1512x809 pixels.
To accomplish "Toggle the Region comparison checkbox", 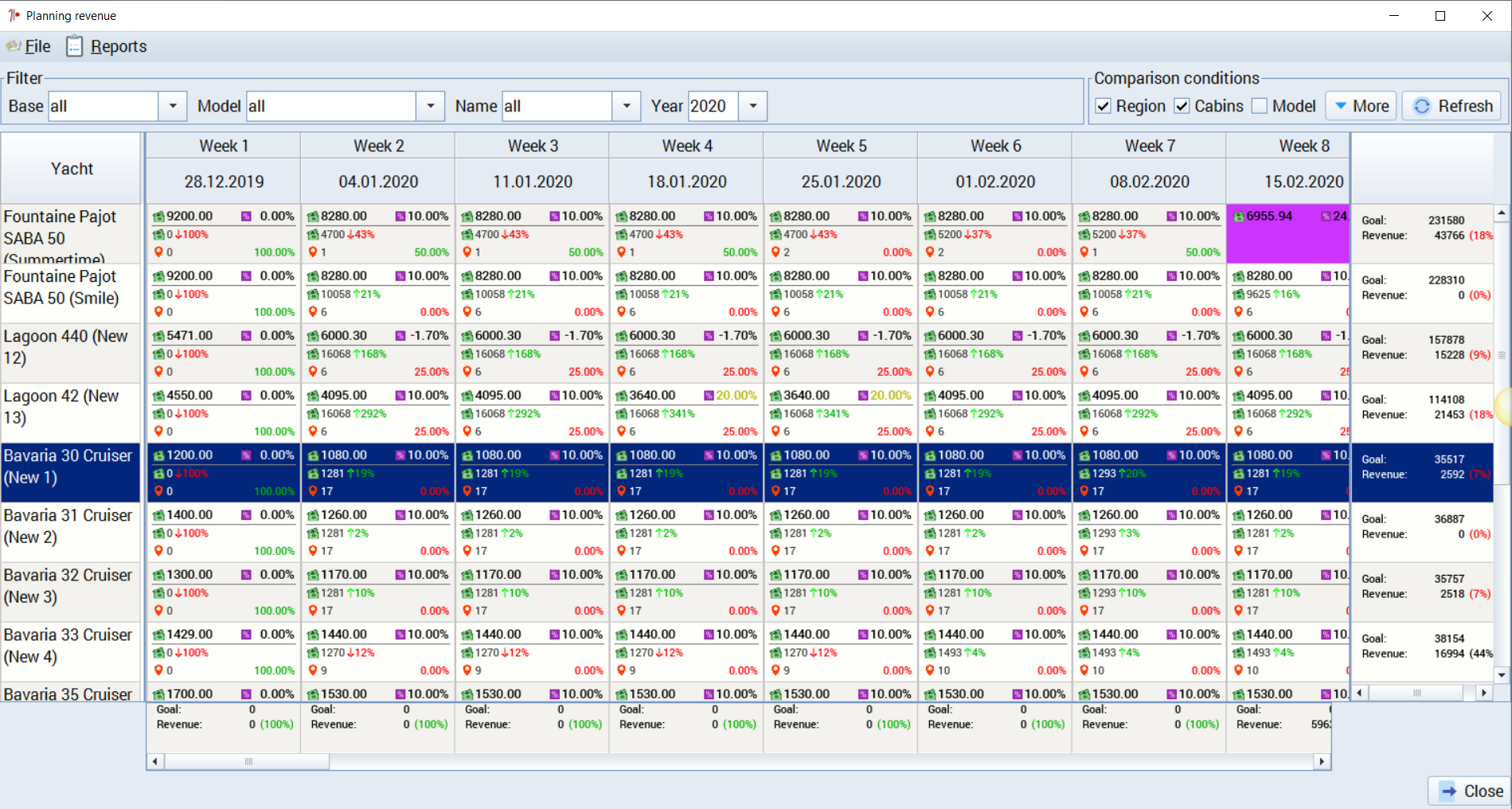I will point(1104,106).
